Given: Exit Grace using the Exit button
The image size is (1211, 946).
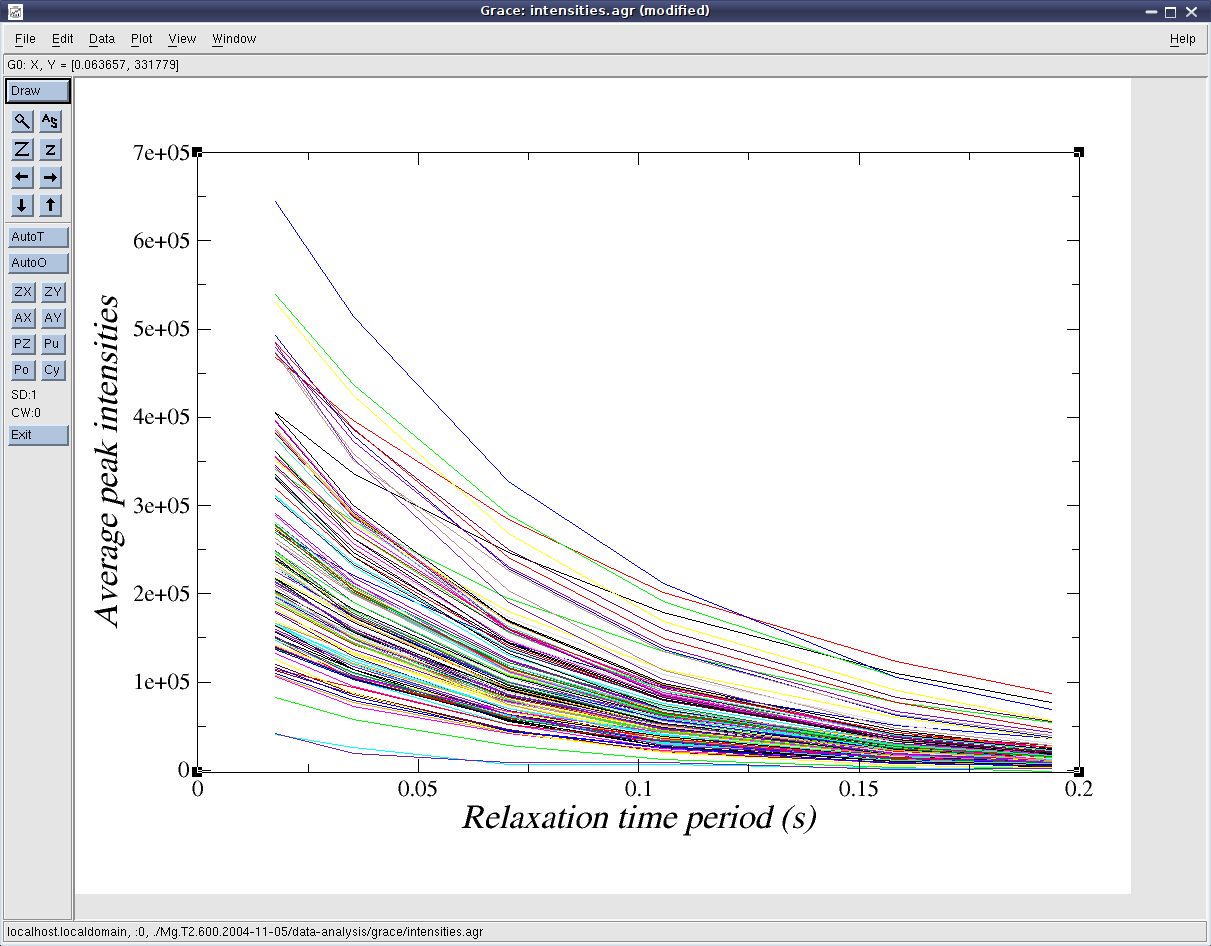Looking at the screenshot, I should click(x=38, y=435).
